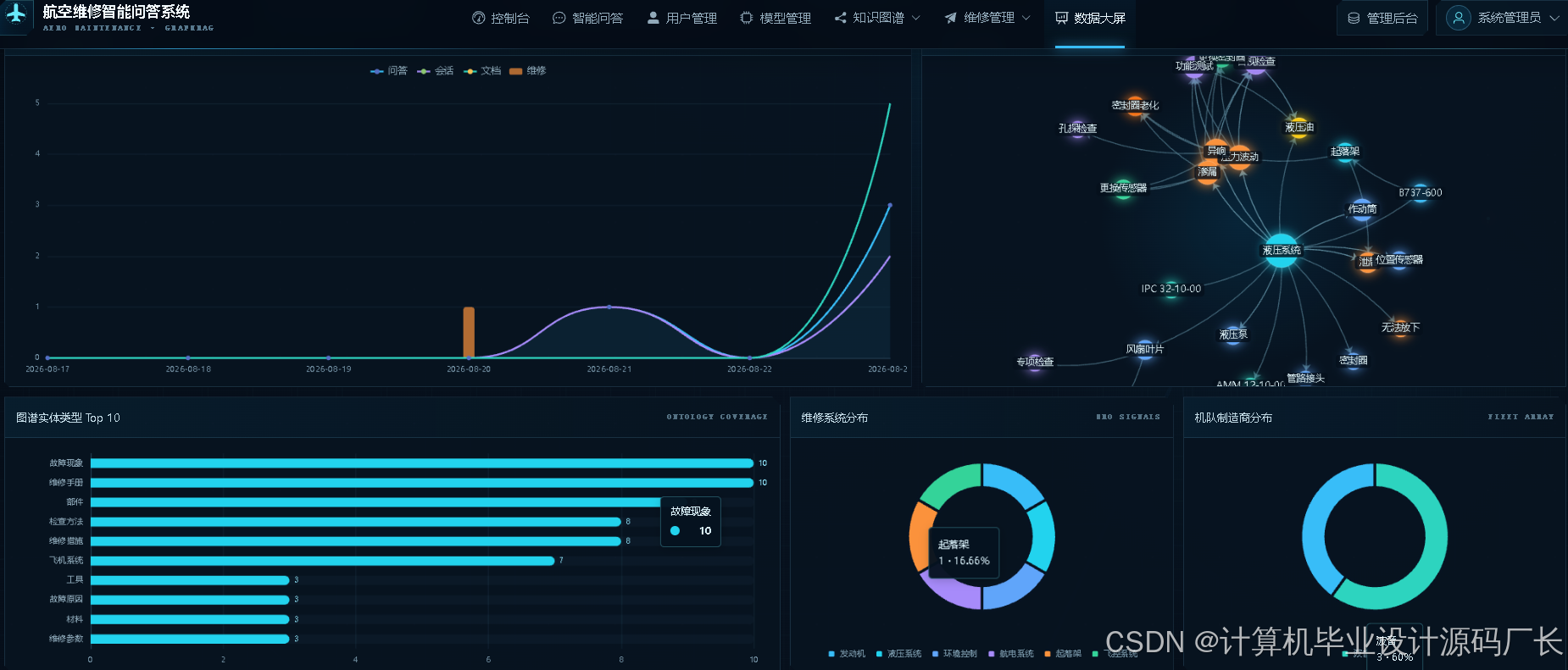Click the 维修系统分布 panel title
Image resolution: width=1568 pixels, height=670 pixels.
[x=834, y=418]
